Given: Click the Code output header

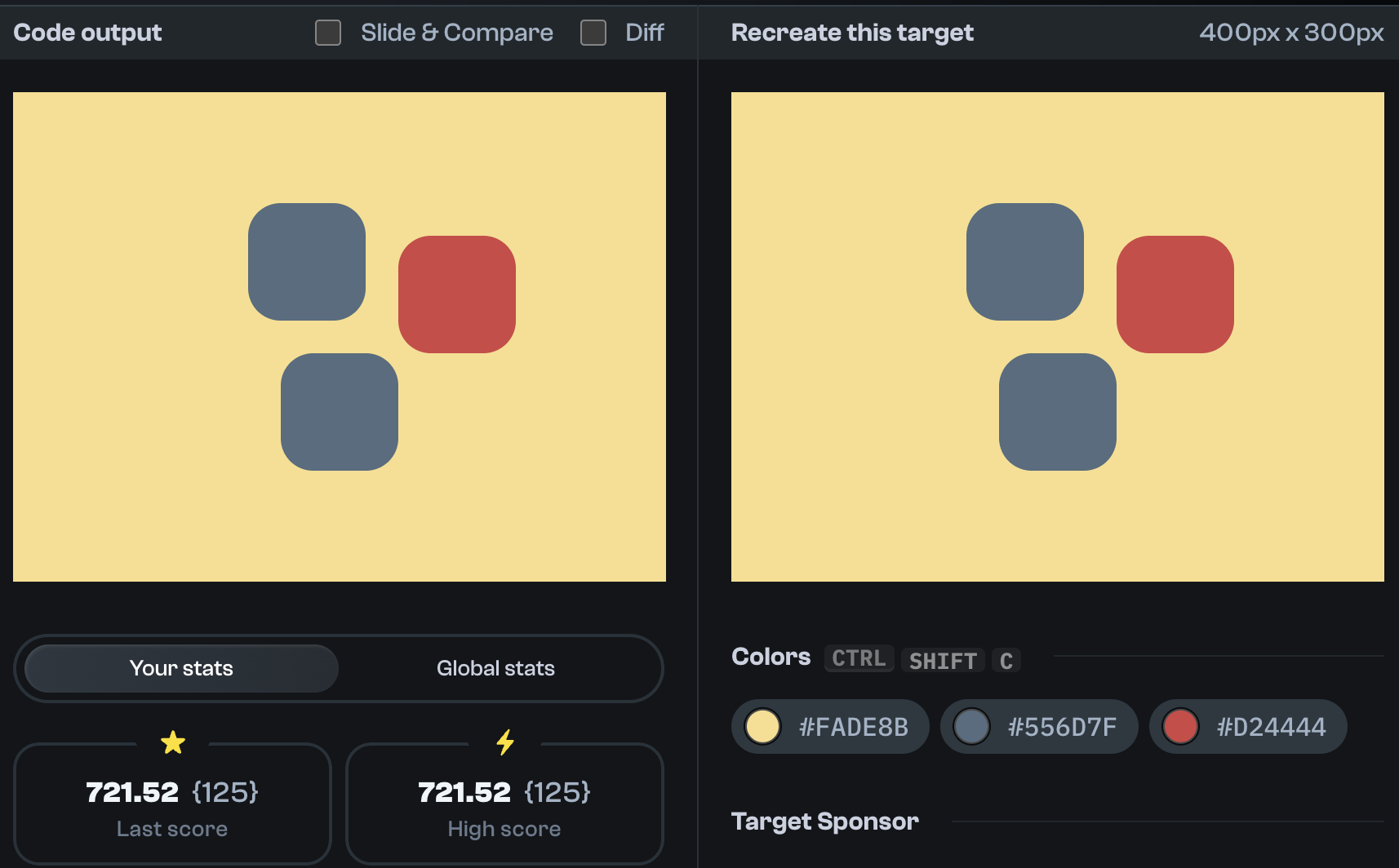Looking at the screenshot, I should 87,33.
